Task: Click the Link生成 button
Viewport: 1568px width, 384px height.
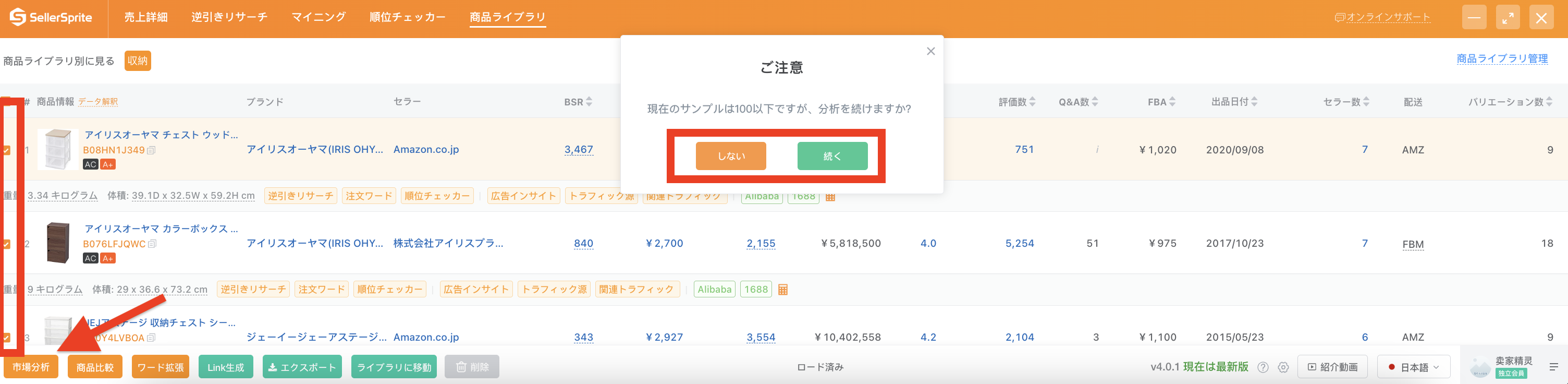Action: pyautogui.click(x=226, y=367)
